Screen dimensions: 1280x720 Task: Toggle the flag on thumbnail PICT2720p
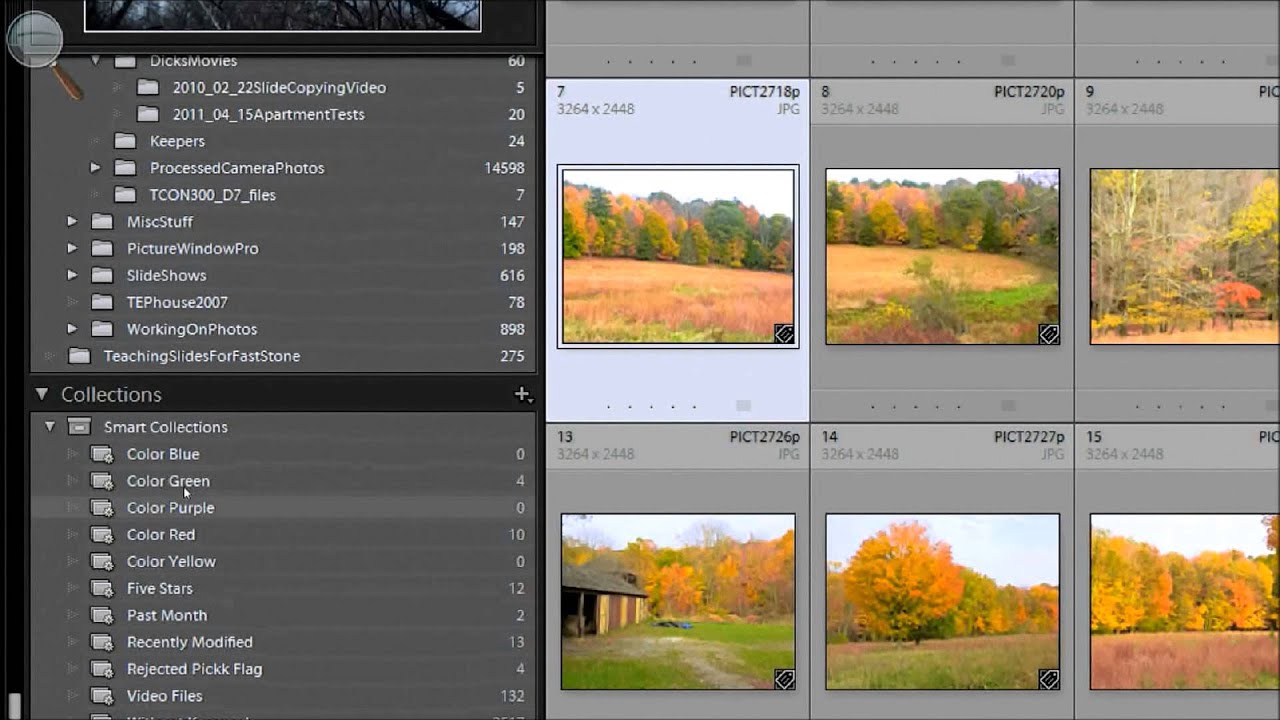pyautogui.click(x=1008, y=406)
